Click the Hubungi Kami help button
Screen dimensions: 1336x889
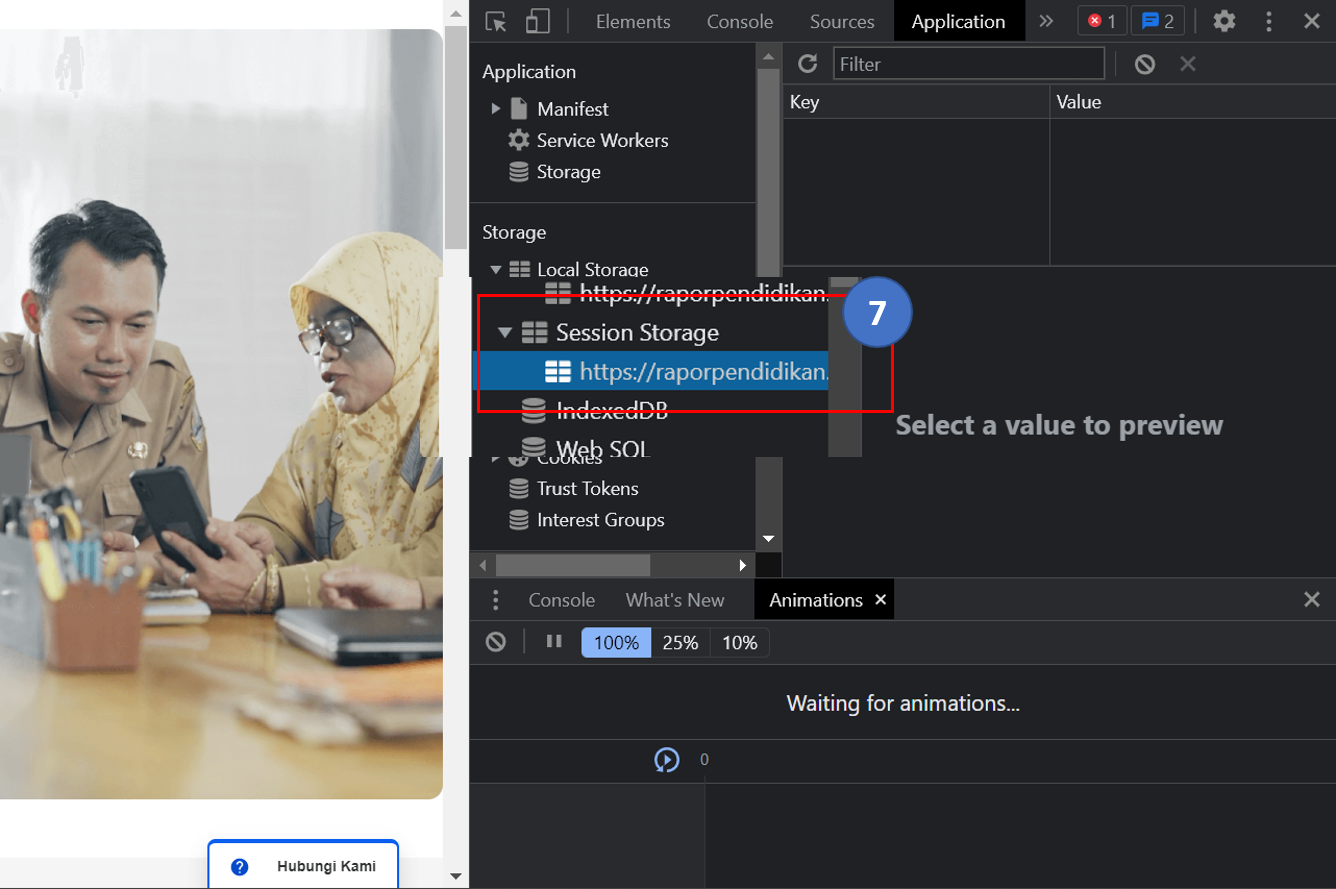pos(303,865)
